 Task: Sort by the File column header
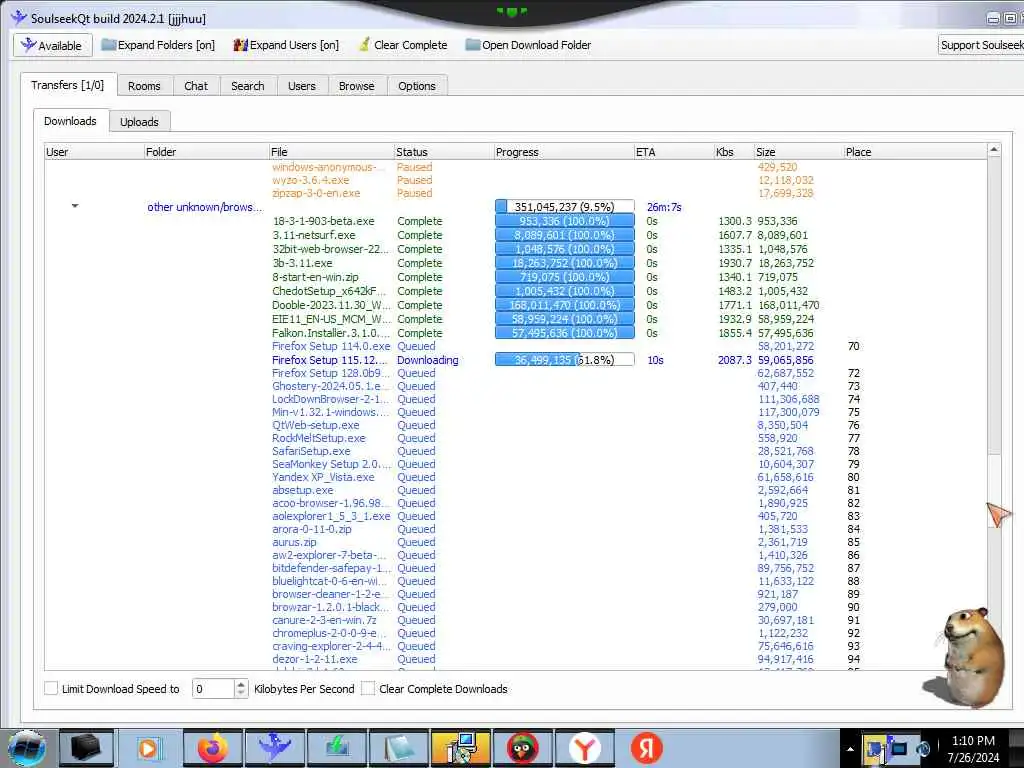[332, 152]
